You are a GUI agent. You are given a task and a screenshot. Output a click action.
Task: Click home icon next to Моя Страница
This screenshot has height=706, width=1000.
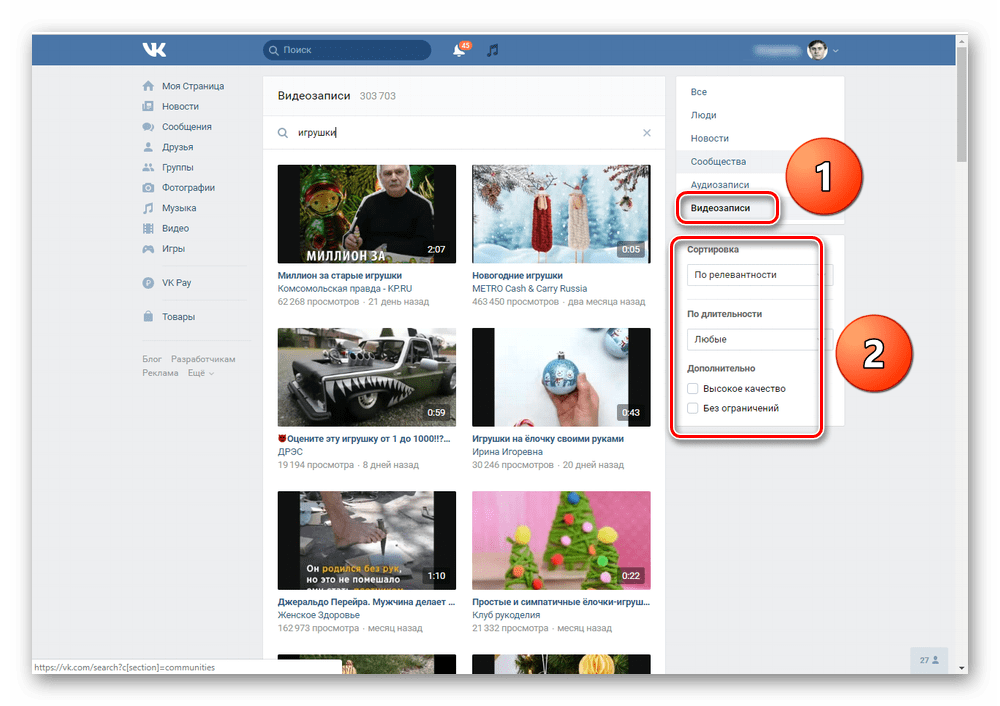148,86
